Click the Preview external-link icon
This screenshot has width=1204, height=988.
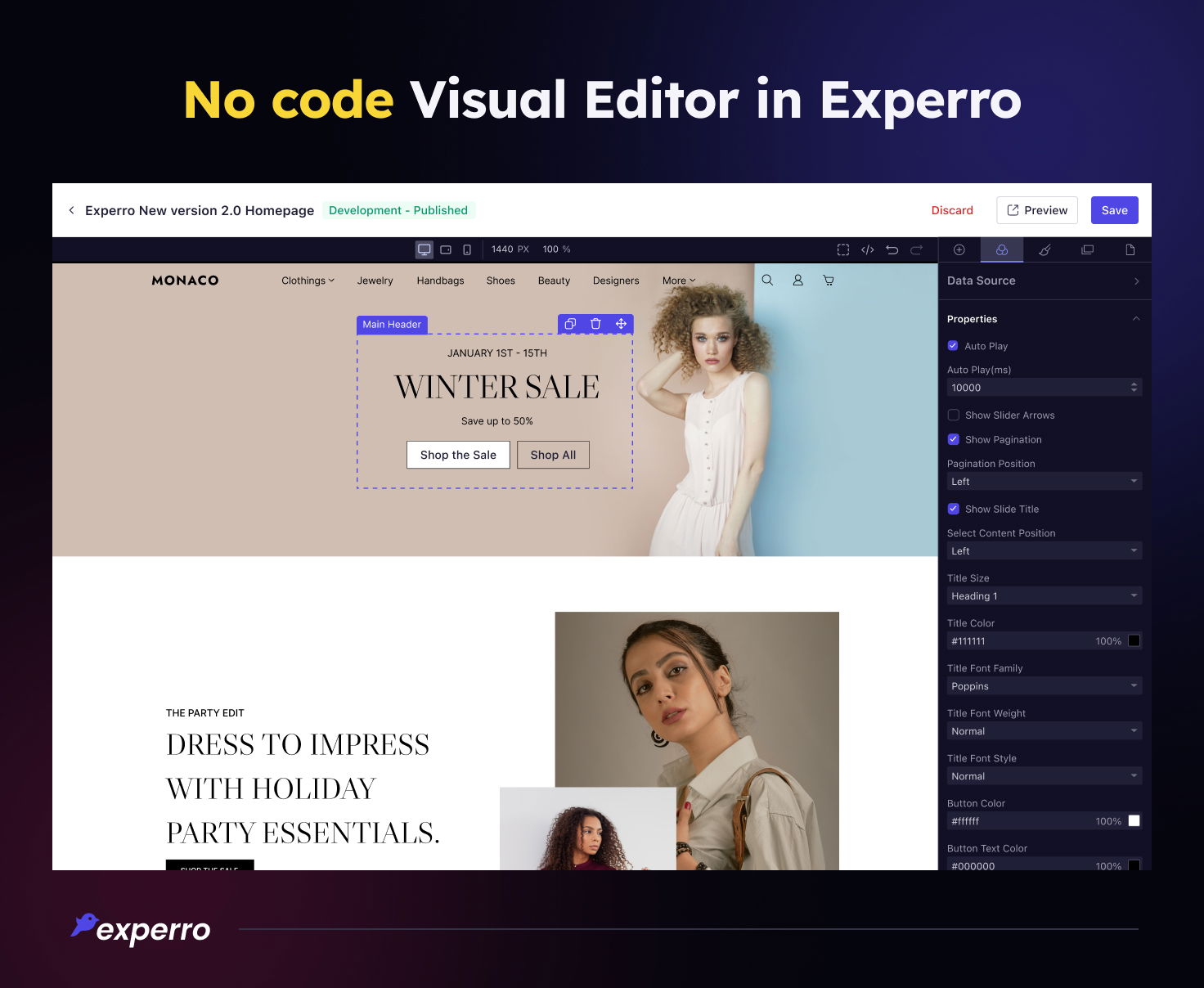click(1013, 210)
